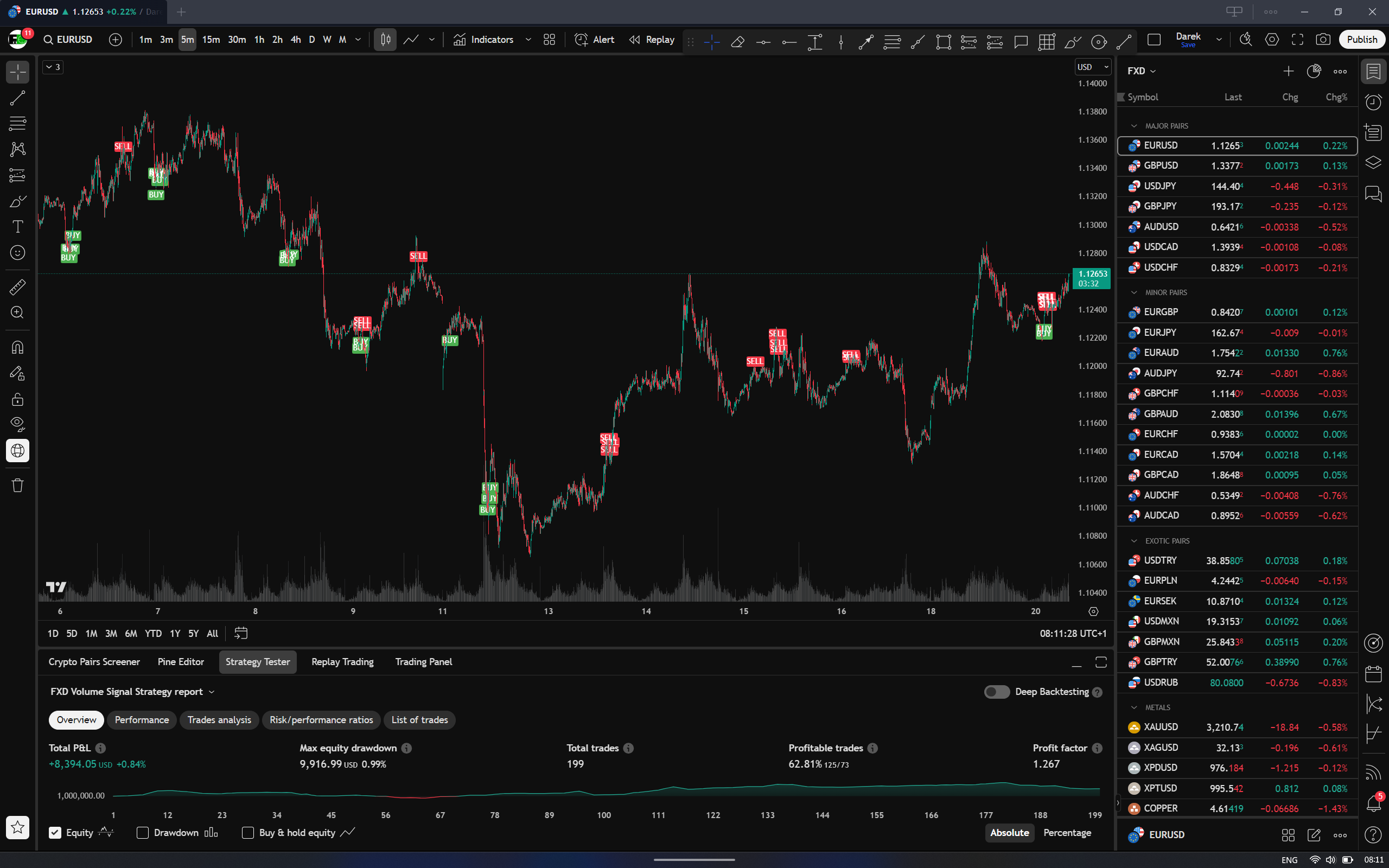The image size is (1389, 868).
Task: Open the USD currency dropdown on price axis
Action: [x=1093, y=67]
